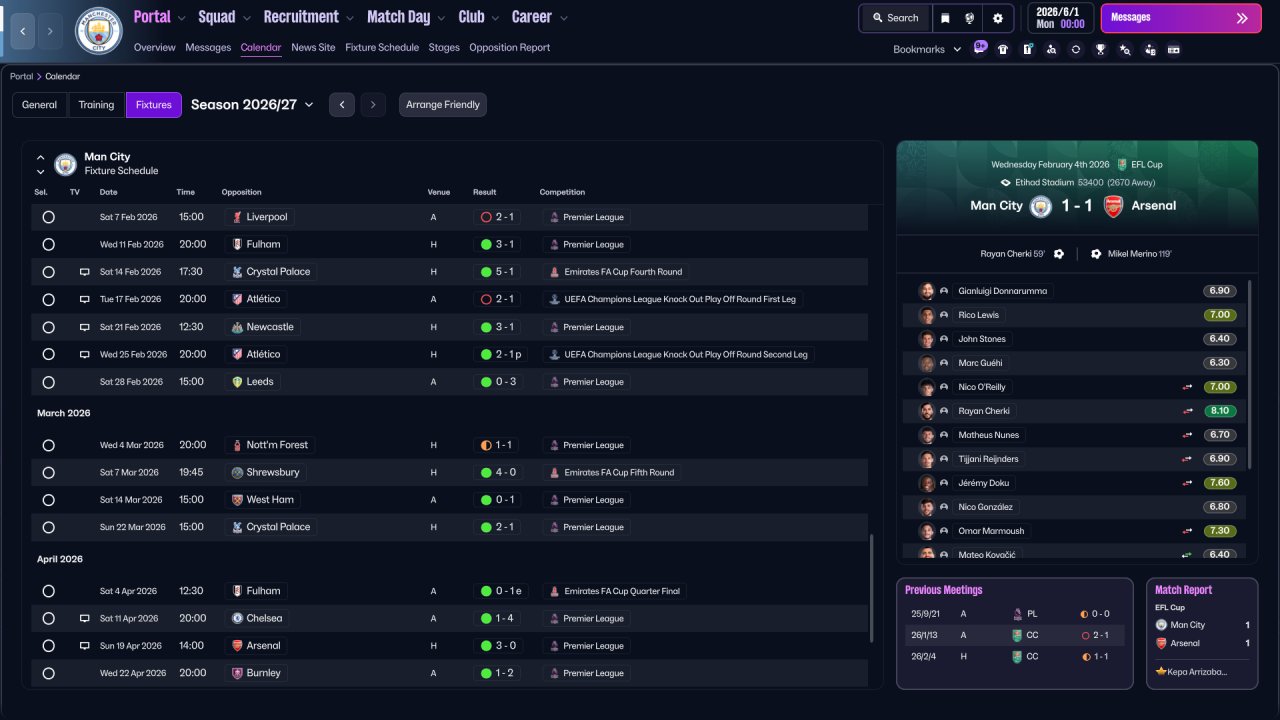Click the Leeds club crest
This screenshot has width=1280, height=720.
pyautogui.click(x=237, y=382)
